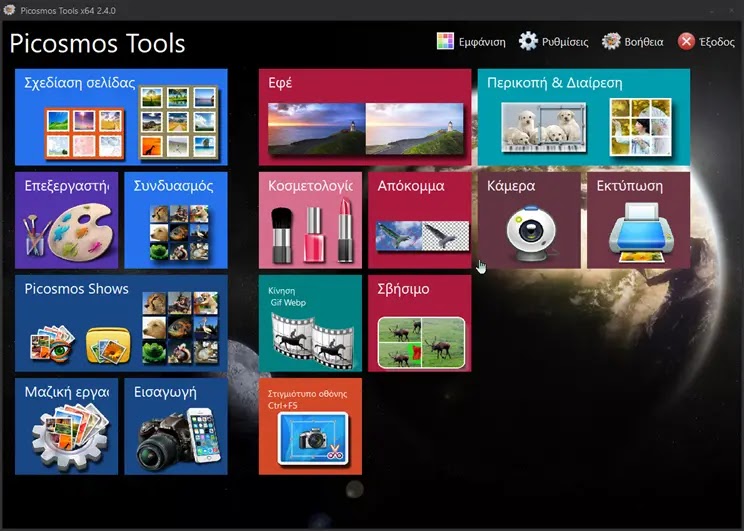Click the Picosmos Tools heading
The height and width of the screenshot is (531, 744).
97,44
